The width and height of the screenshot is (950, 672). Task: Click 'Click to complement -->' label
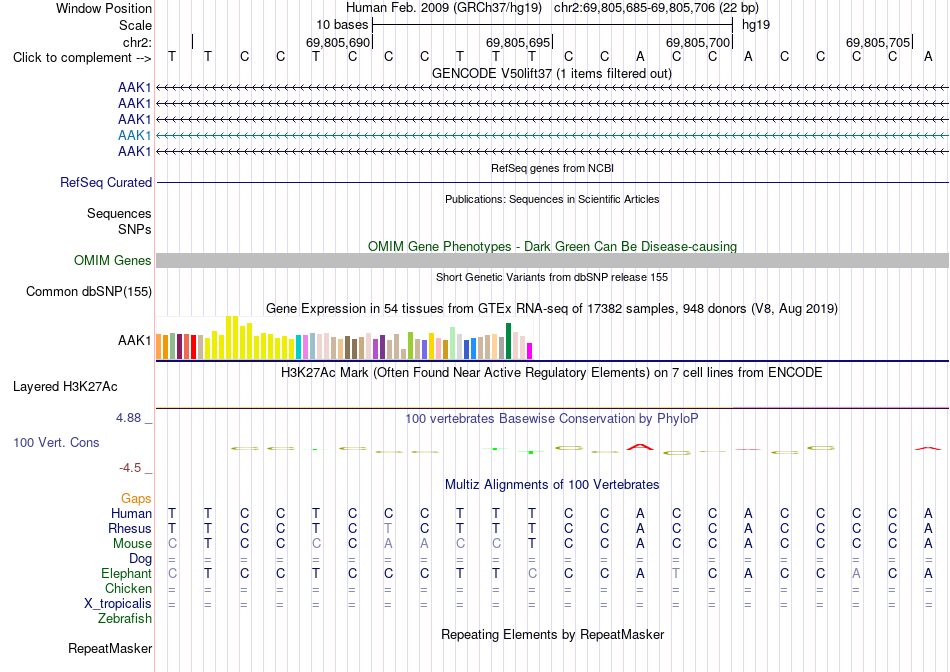pos(82,58)
